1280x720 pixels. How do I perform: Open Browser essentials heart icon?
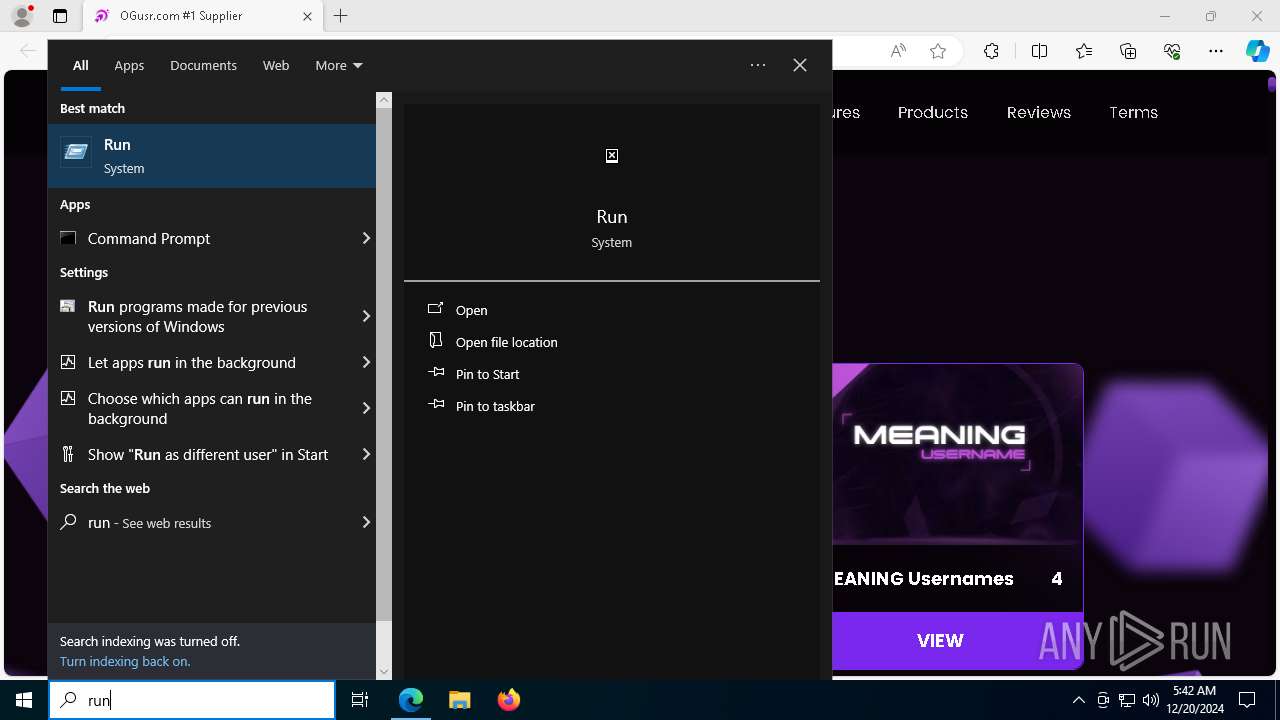(x=1172, y=51)
